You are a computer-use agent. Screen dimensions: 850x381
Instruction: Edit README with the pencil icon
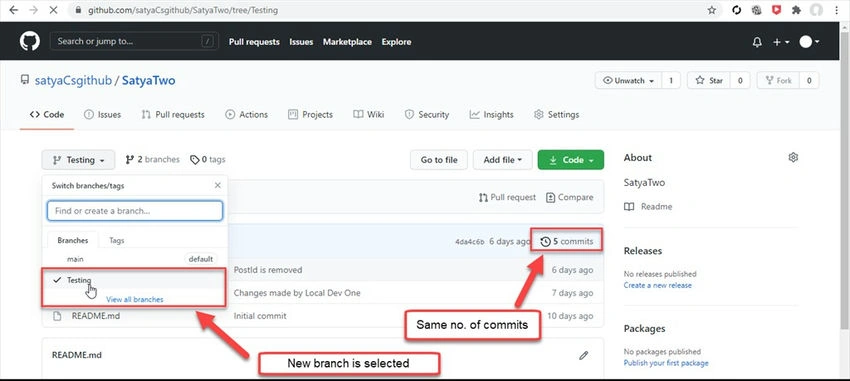(x=583, y=356)
